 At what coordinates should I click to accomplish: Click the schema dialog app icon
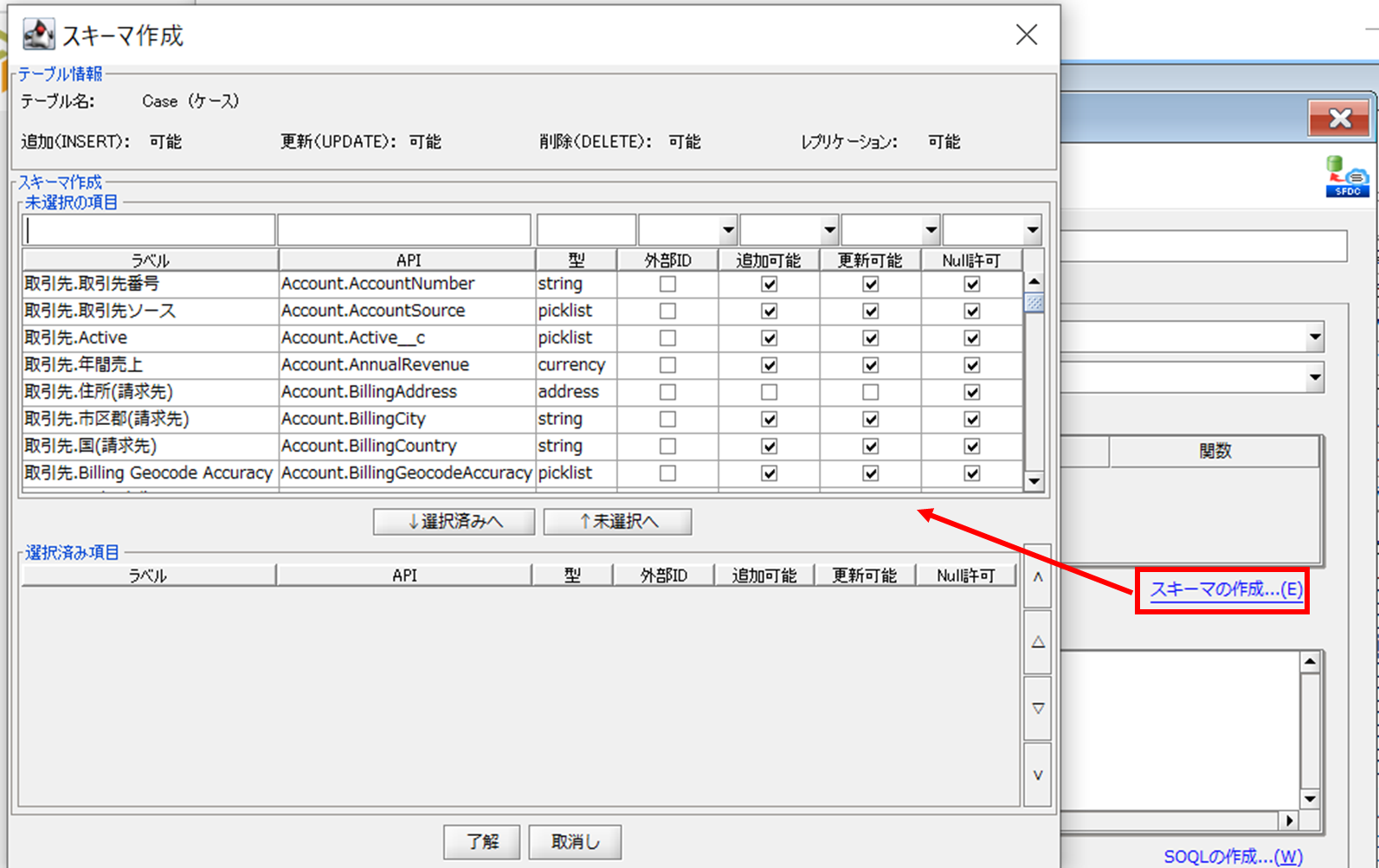click(38, 35)
